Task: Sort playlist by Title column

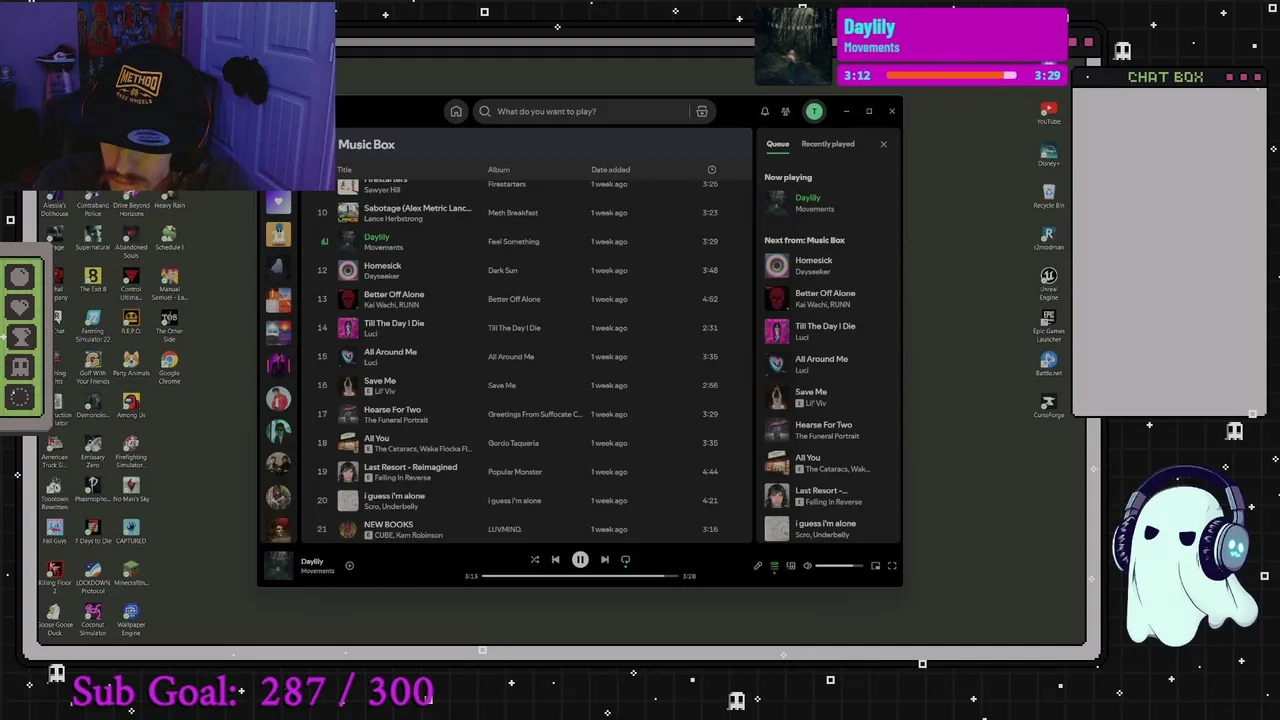Action: [x=344, y=170]
